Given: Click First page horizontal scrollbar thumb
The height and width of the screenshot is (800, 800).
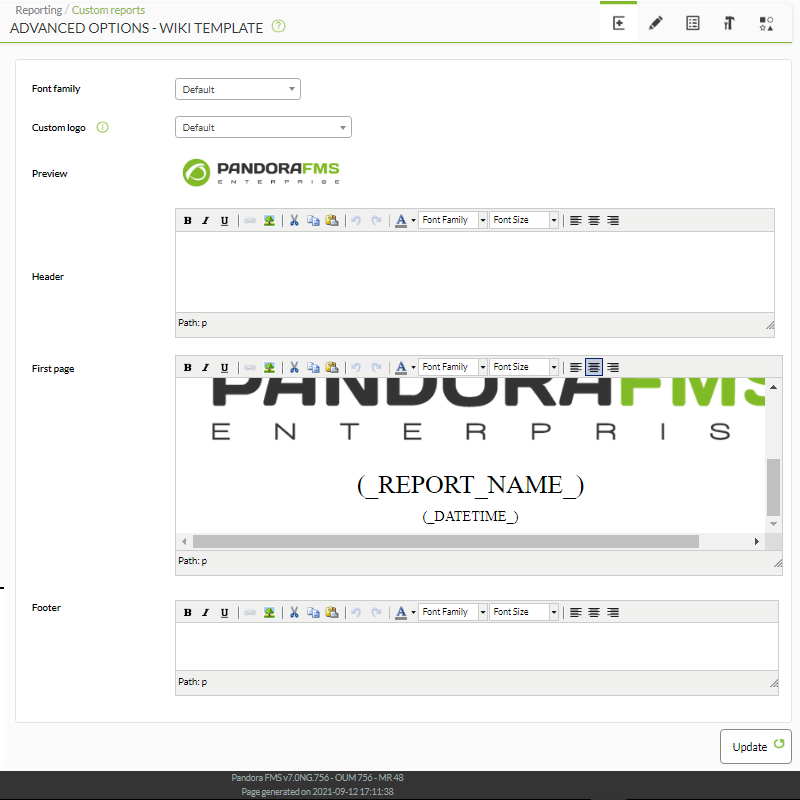Looking at the screenshot, I should [x=446, y=541].
